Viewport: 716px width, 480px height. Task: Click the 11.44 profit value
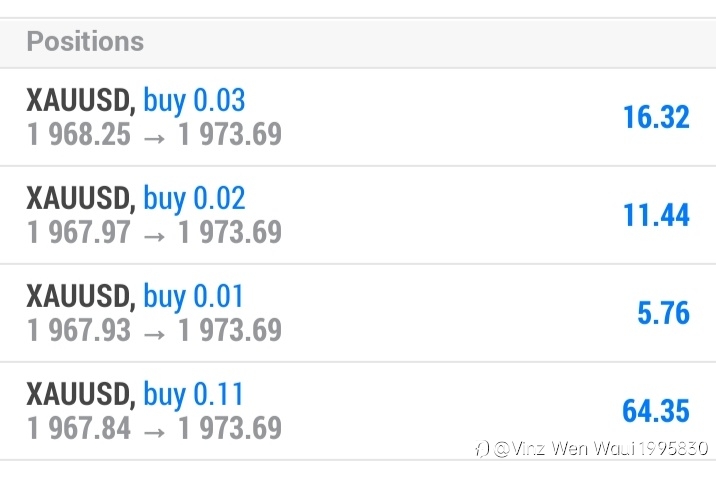pos(656,215)
